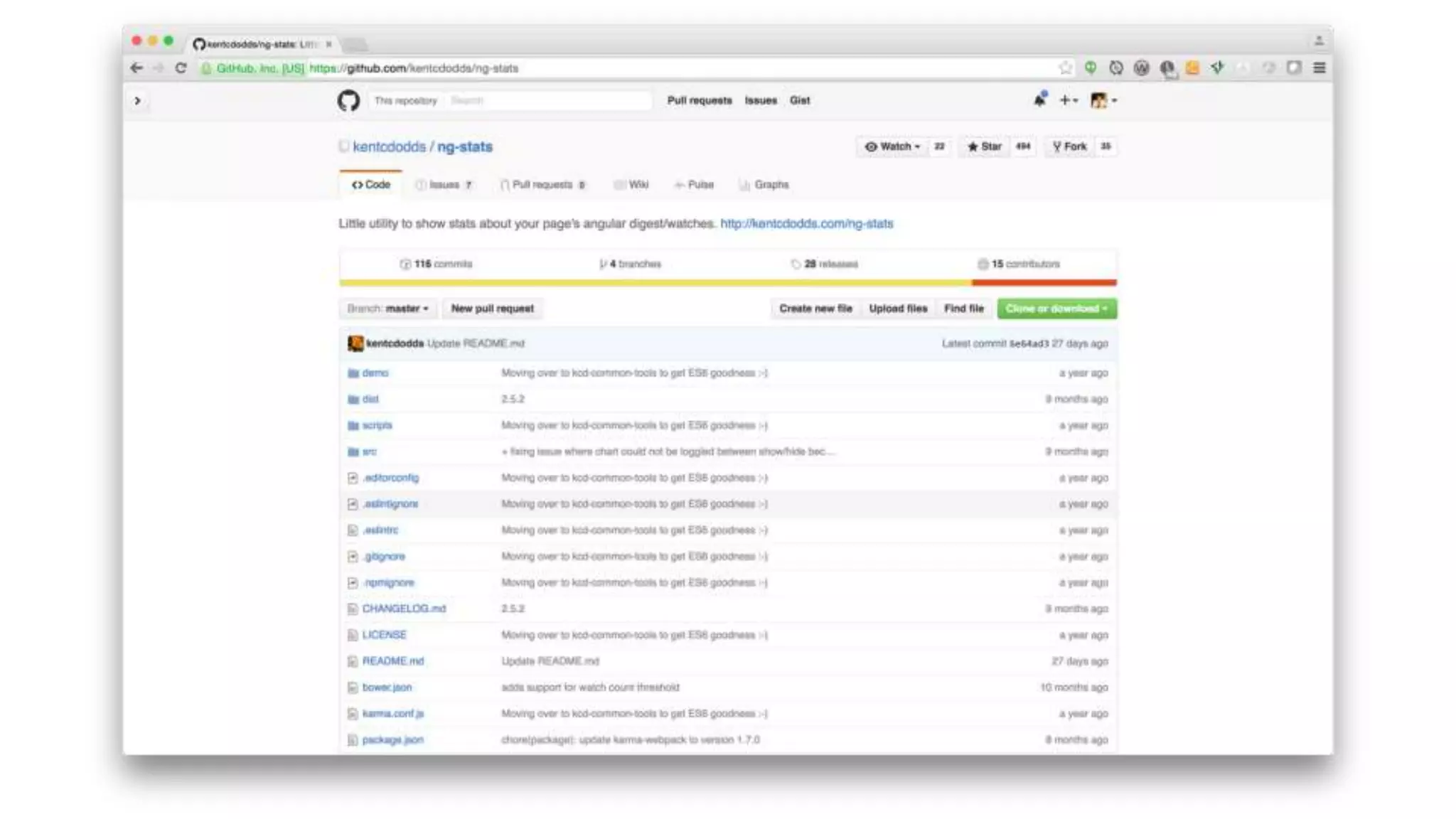Open the kentcdodds.com/ng-stats link

coord(806,224)
